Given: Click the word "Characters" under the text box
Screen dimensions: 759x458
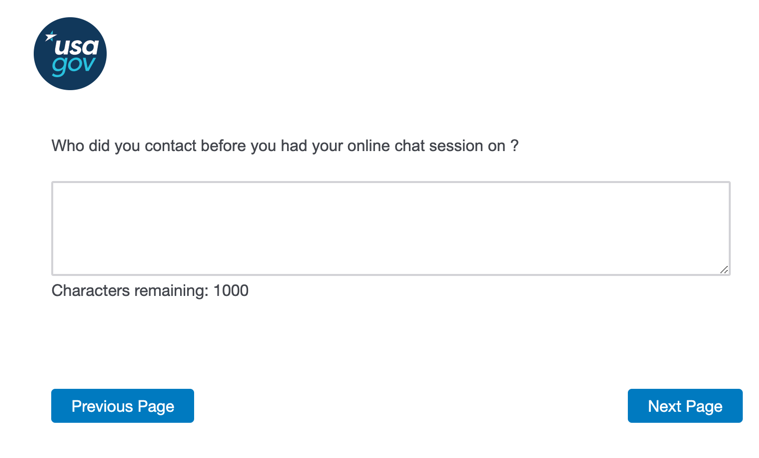Looking at the screenshot, I should [x=91, y=291].
